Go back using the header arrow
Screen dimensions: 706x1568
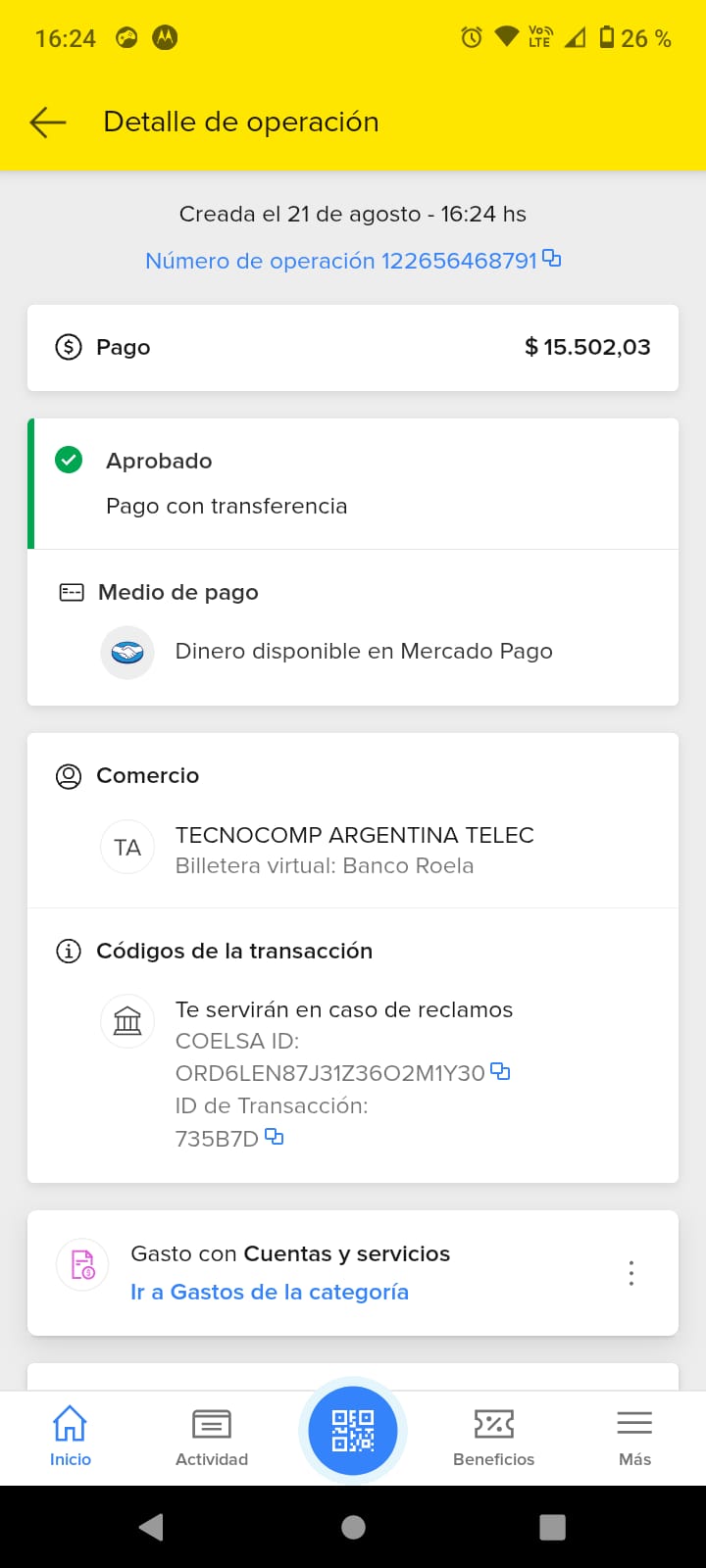tap(48, 122)
